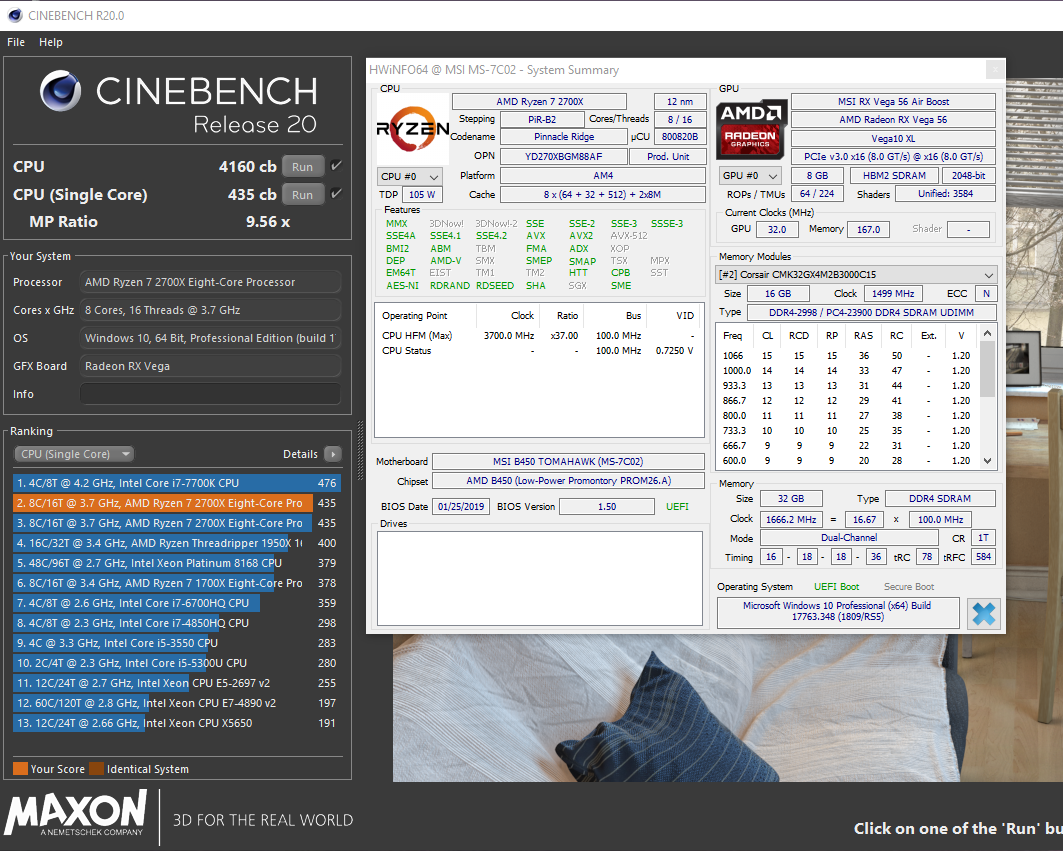This screenshot has height=851, width=1063.
Task: Select the Intel Core i7-7700K ranking row
Action: [x=176, y=483]
